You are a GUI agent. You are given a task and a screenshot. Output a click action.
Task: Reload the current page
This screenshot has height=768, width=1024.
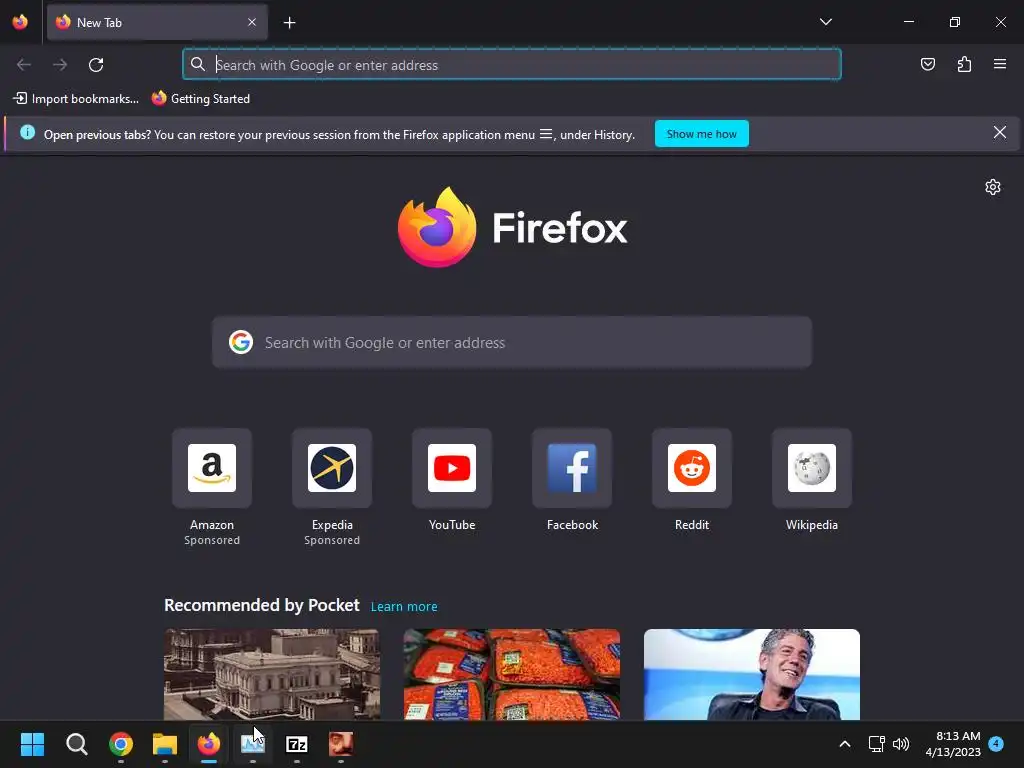pos(96,65)
